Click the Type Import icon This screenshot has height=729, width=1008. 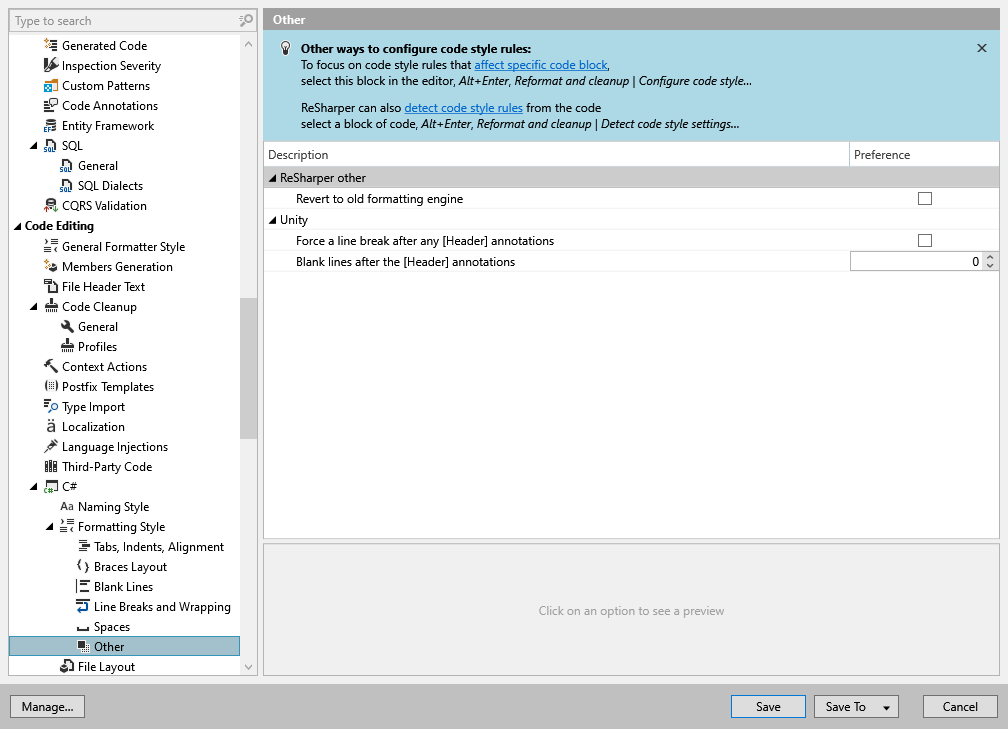click(x=51, y=406)
